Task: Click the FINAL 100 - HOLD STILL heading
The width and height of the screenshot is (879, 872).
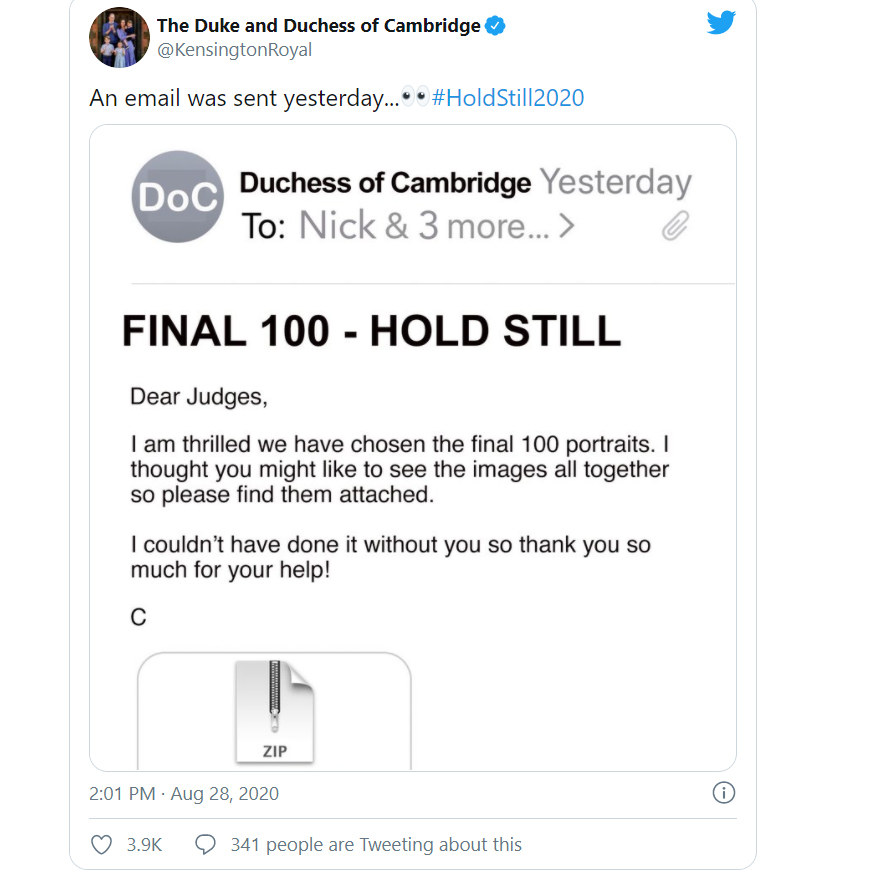Action: click(371, 331)
